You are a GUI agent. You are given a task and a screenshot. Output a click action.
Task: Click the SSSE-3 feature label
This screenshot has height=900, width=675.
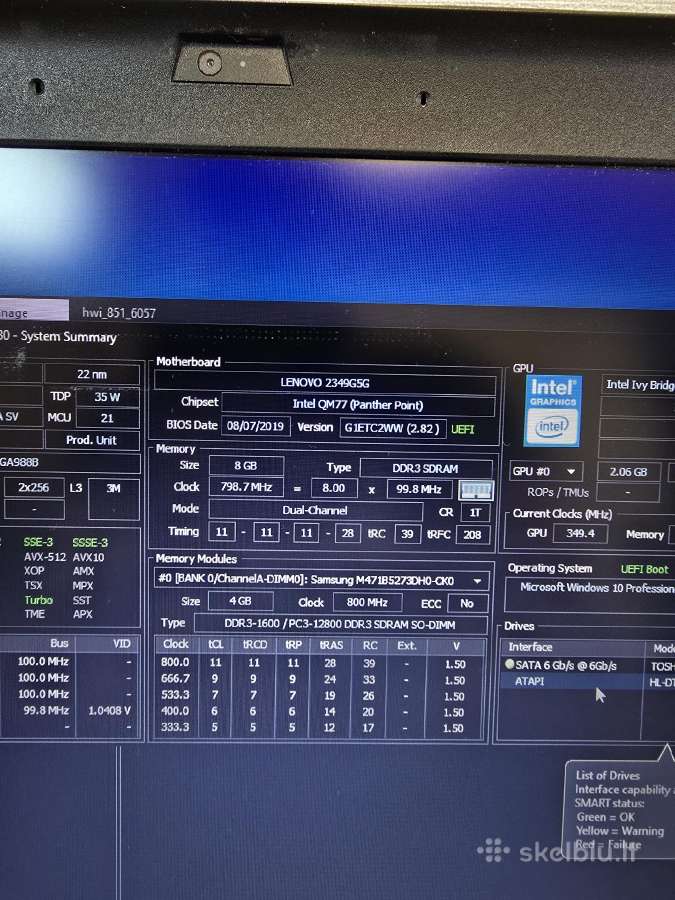90,542
